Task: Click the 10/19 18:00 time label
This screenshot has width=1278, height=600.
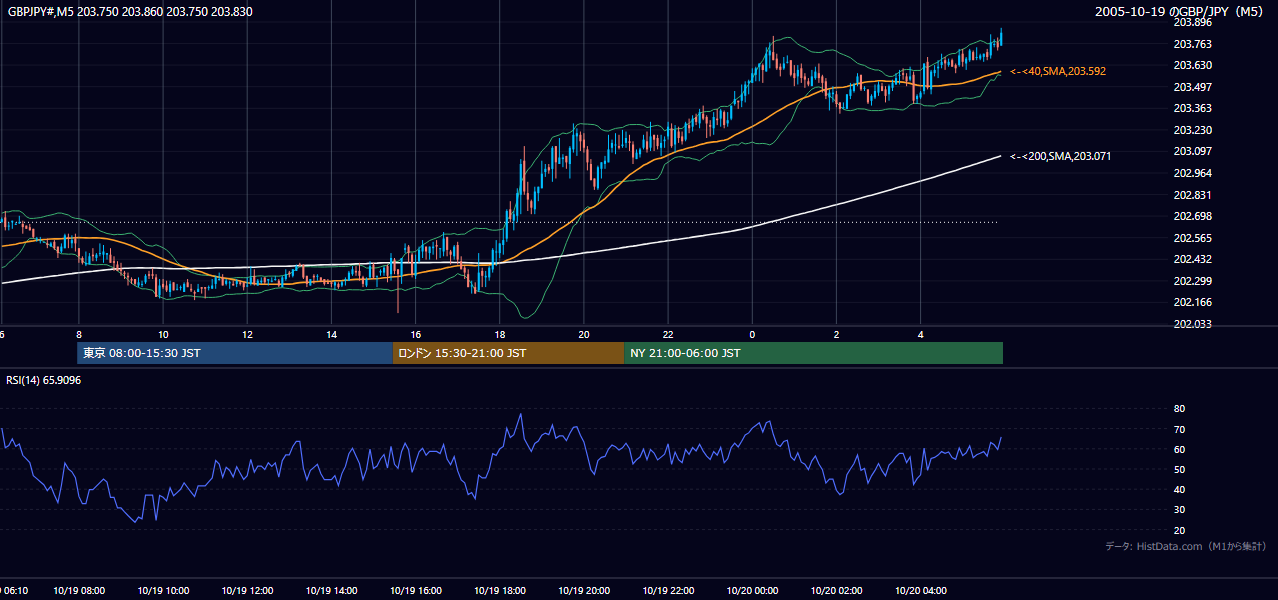Action: 500,590
